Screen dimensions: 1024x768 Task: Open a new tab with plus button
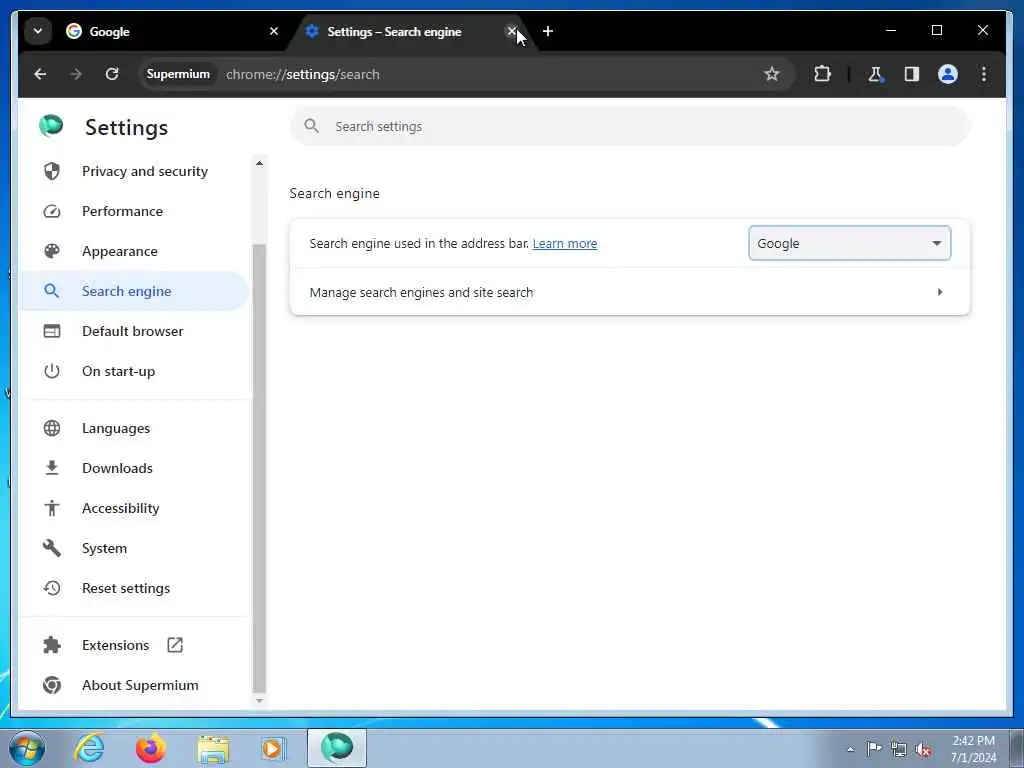click(547, 31)
